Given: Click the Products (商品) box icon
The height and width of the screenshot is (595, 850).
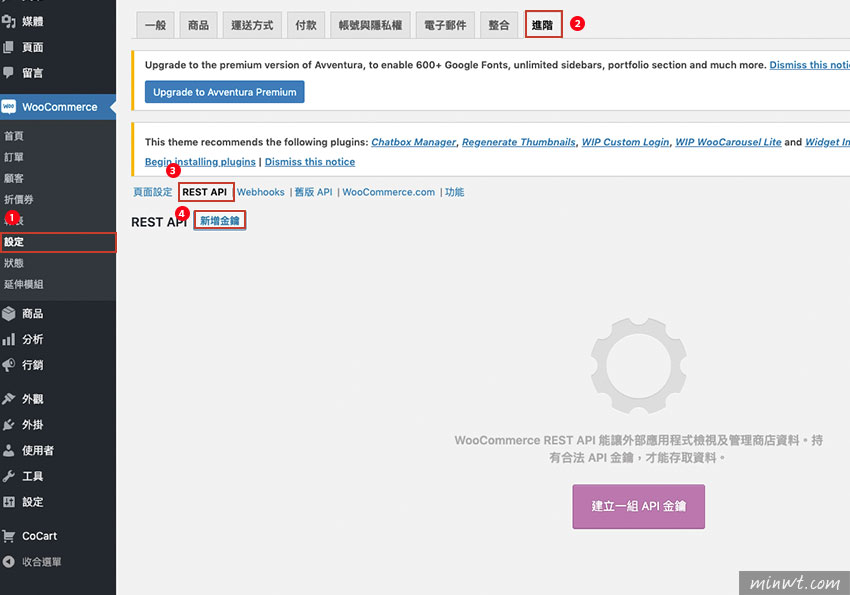Looking at the screenshot, I should (9, 313).
